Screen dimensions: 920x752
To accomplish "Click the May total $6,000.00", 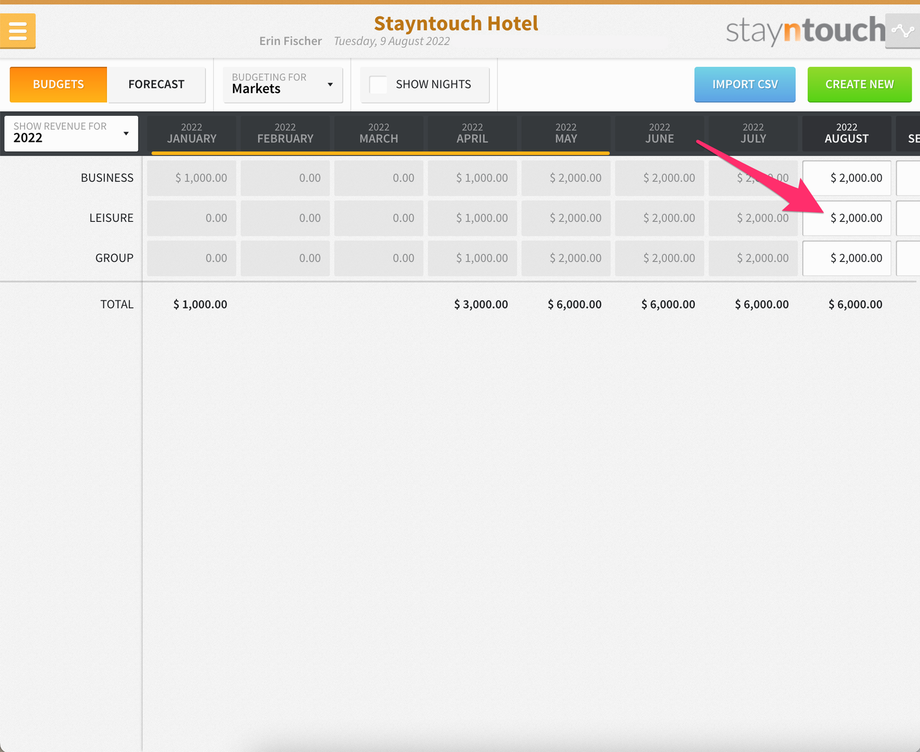I will pos(574,304).
